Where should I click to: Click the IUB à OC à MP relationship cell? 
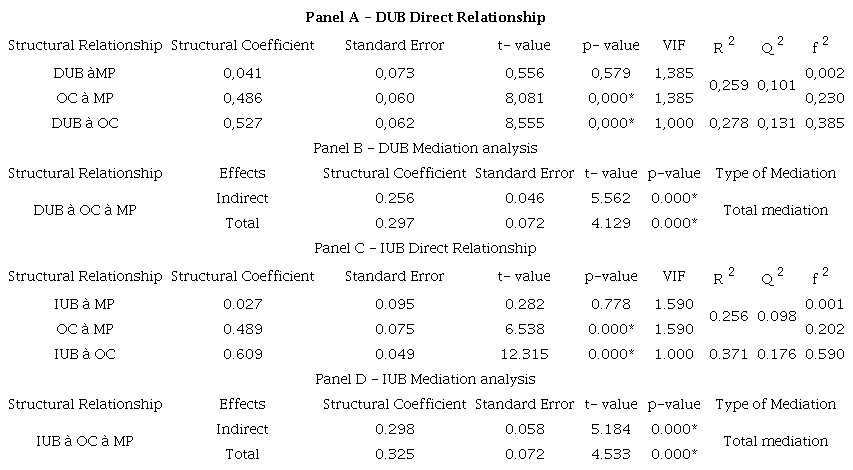pos(84,441)
